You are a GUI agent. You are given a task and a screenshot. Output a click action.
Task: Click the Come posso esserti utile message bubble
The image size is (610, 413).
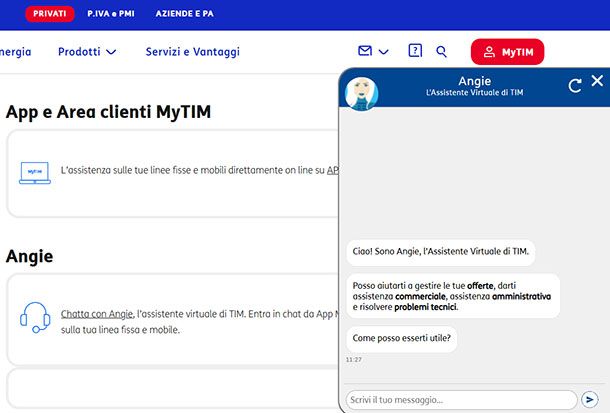tap(402, 339)
